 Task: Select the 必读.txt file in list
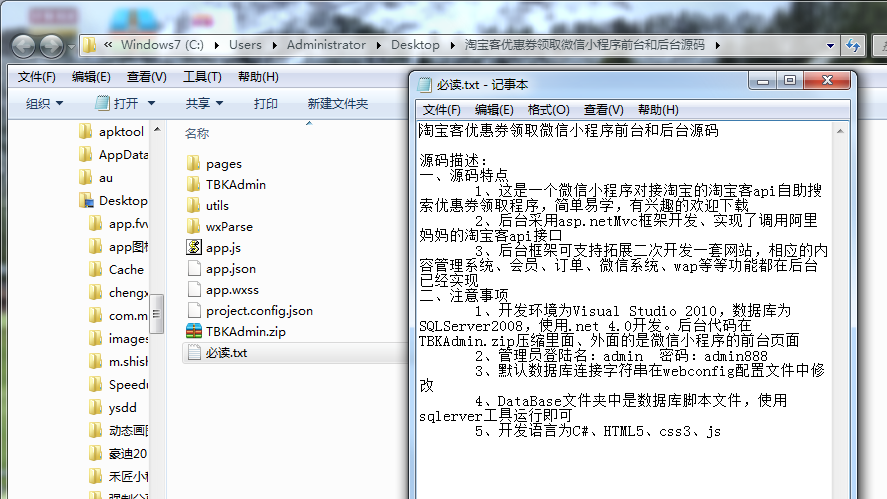pos(294,352)
